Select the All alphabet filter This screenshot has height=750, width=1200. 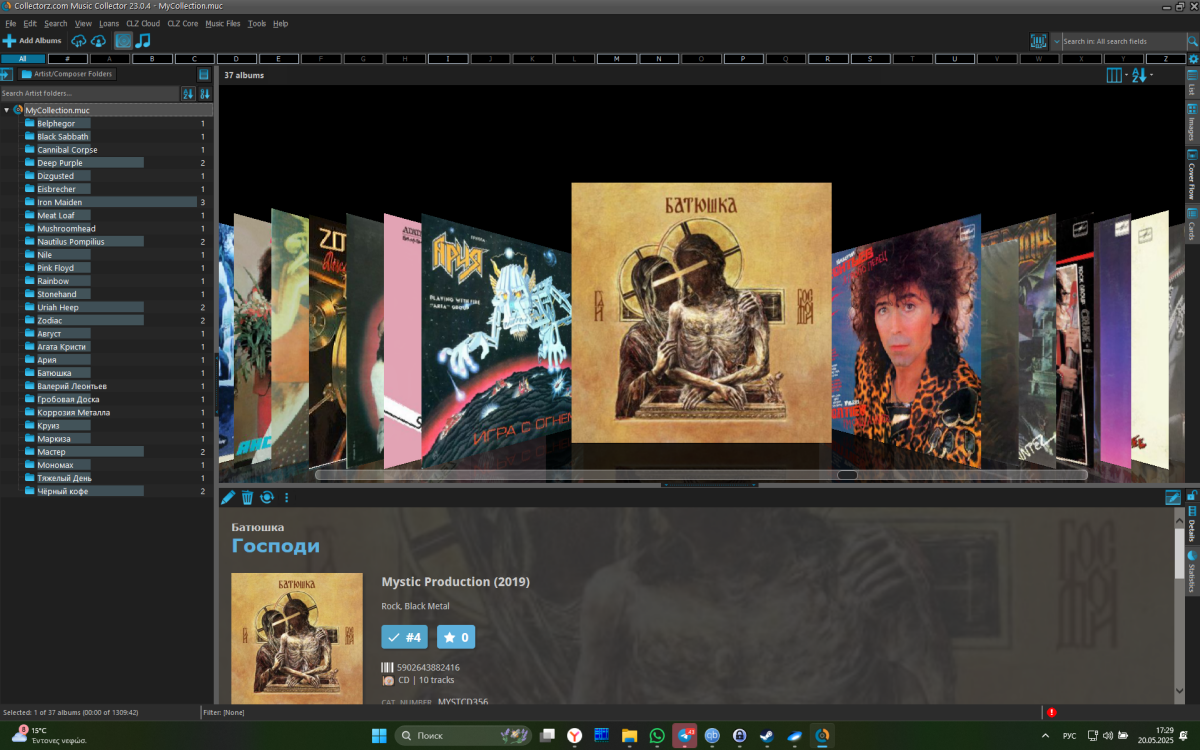coord(23,59)
